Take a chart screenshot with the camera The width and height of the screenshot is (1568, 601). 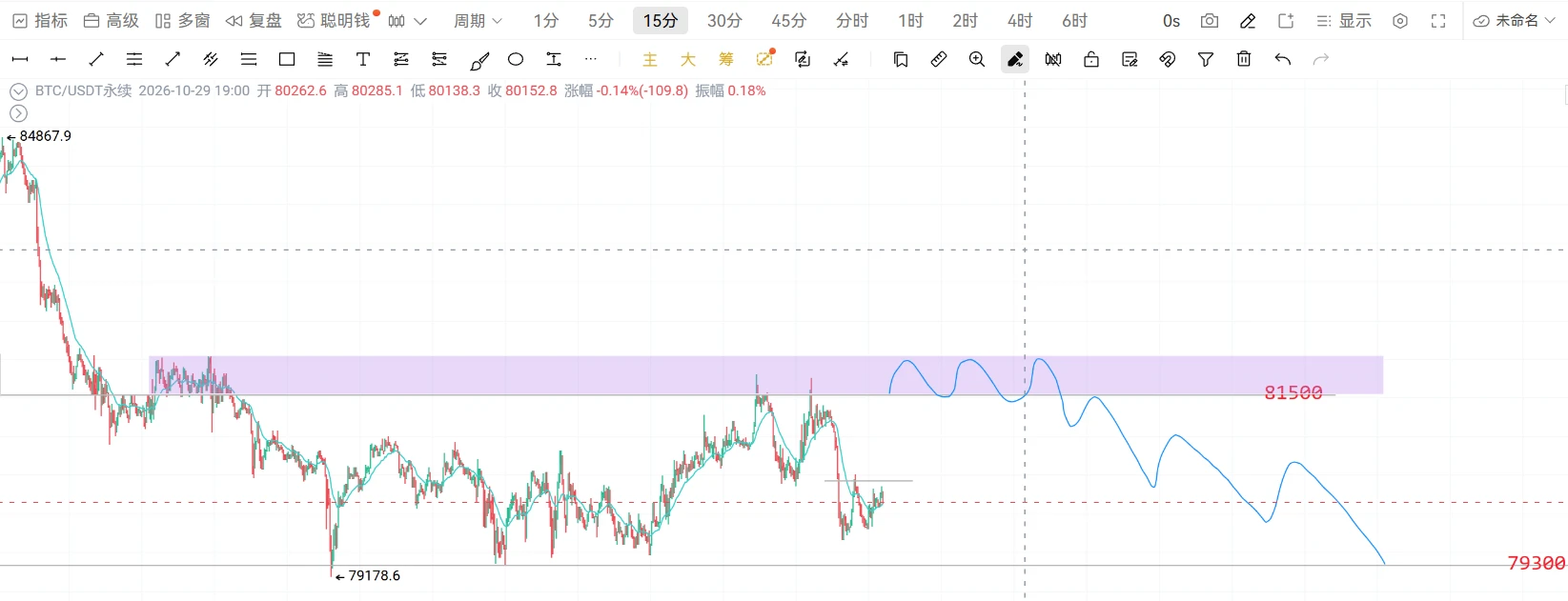(1210, 20)
